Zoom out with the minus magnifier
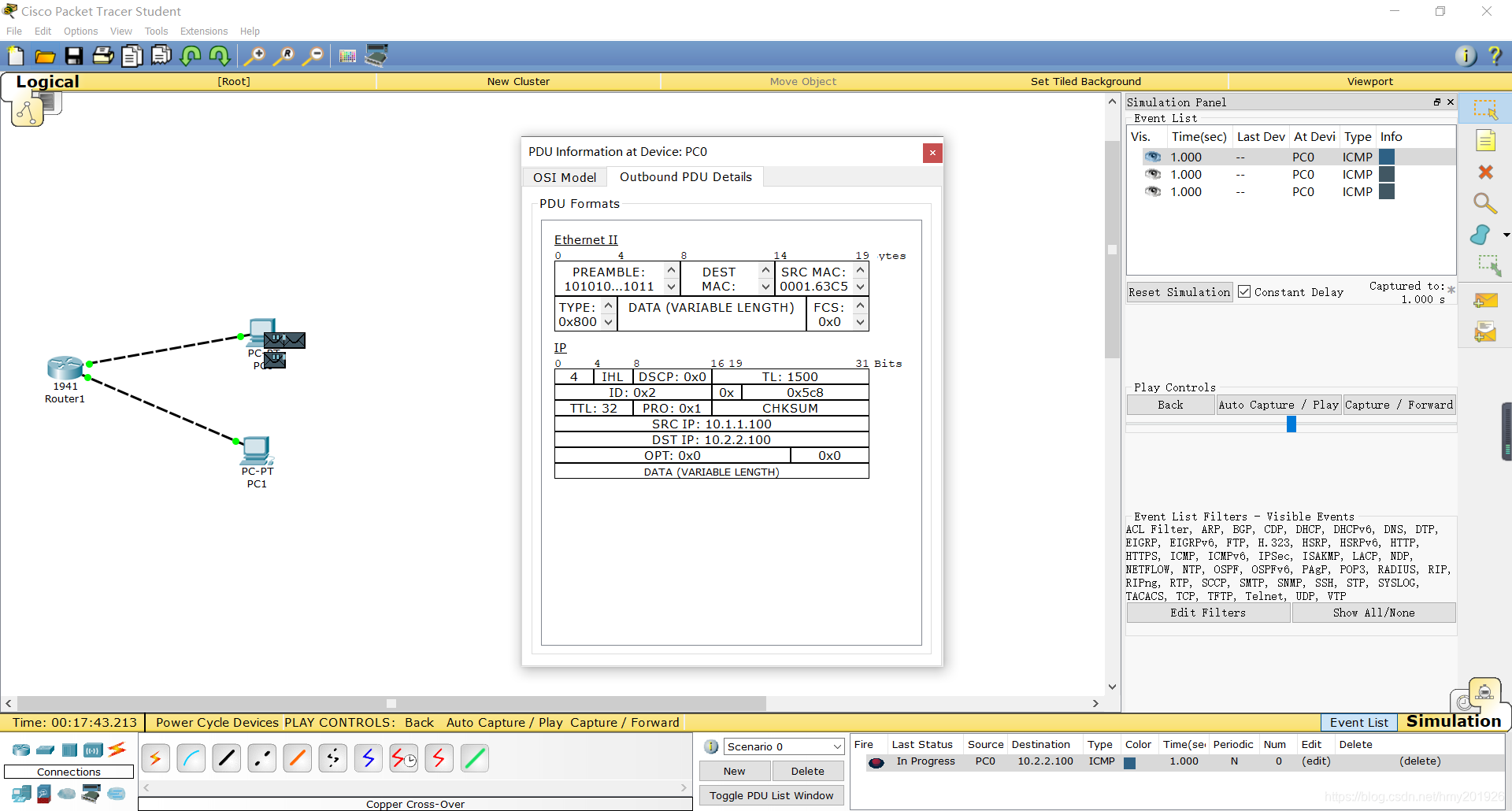Viewport: 1512px width, 811px height. (313, 56)
